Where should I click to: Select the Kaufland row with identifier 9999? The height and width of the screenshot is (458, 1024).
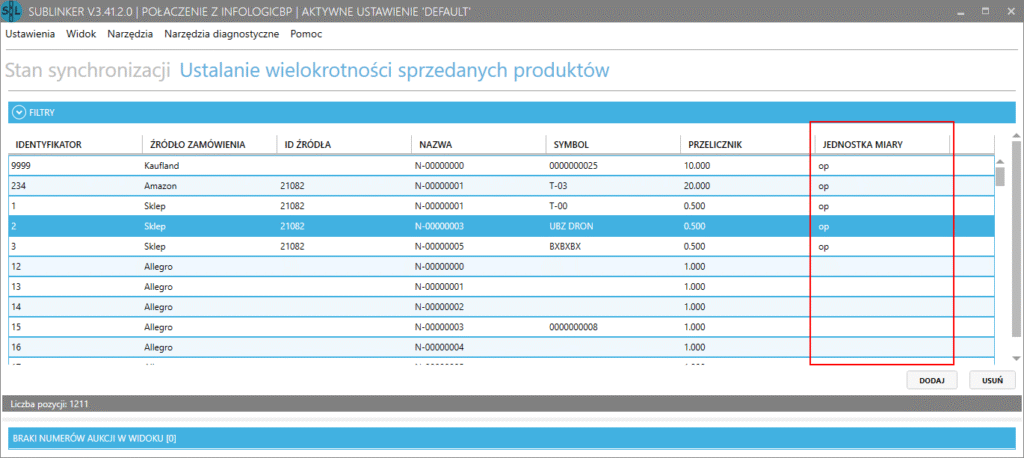pyautogui.click(x=200, y=165)
